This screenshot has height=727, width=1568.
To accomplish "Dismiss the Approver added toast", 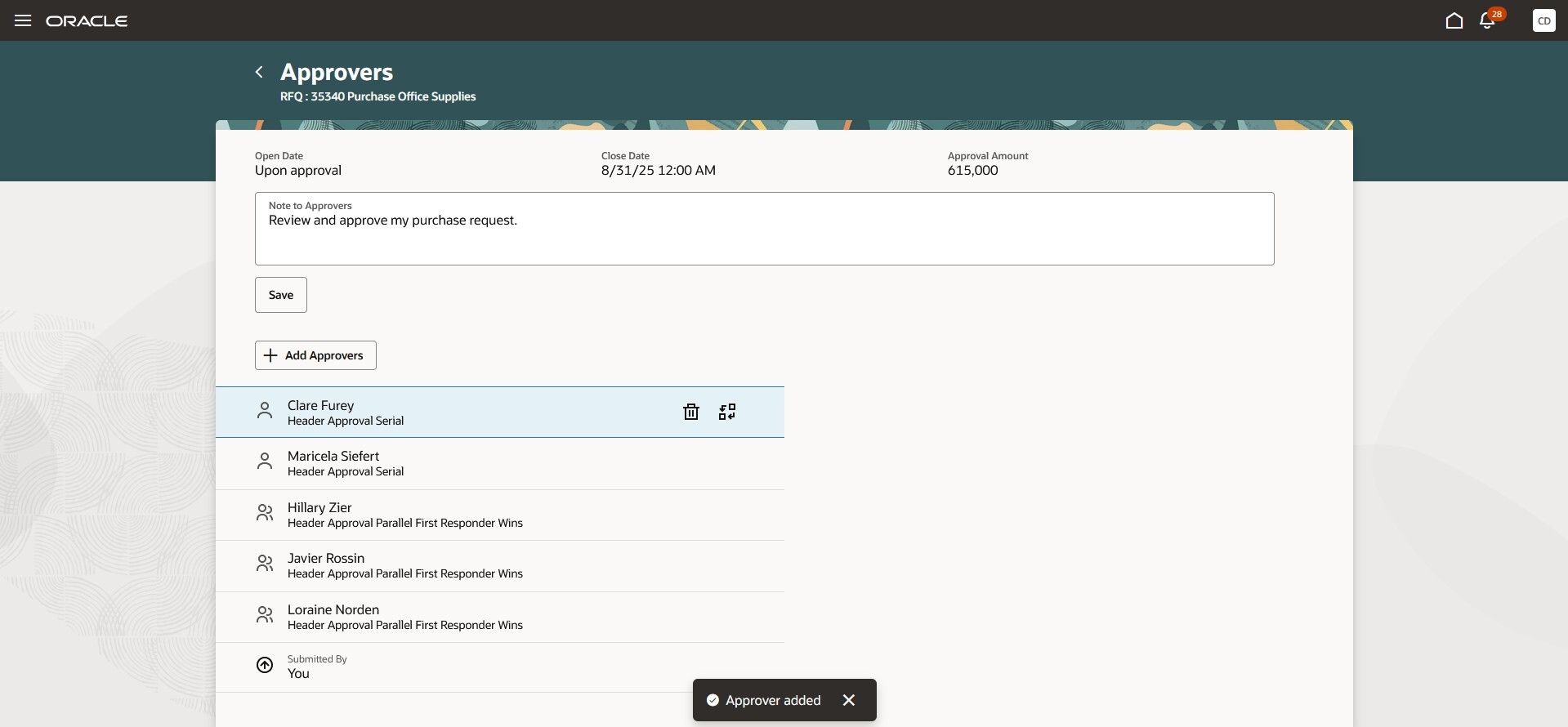I will [x=849, y=700].
